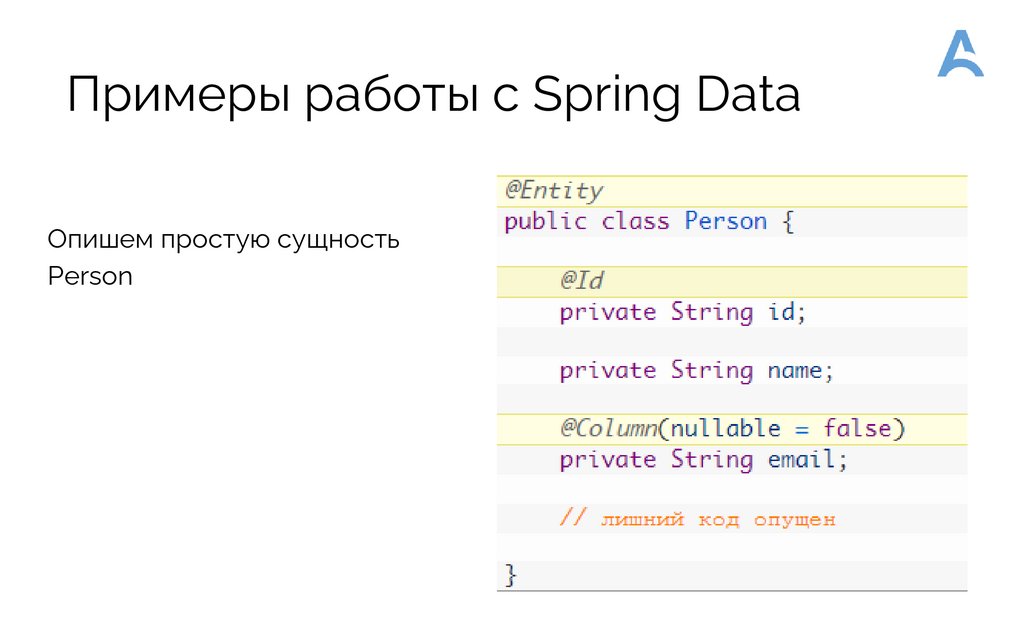Click the false value in @Column

862,428
